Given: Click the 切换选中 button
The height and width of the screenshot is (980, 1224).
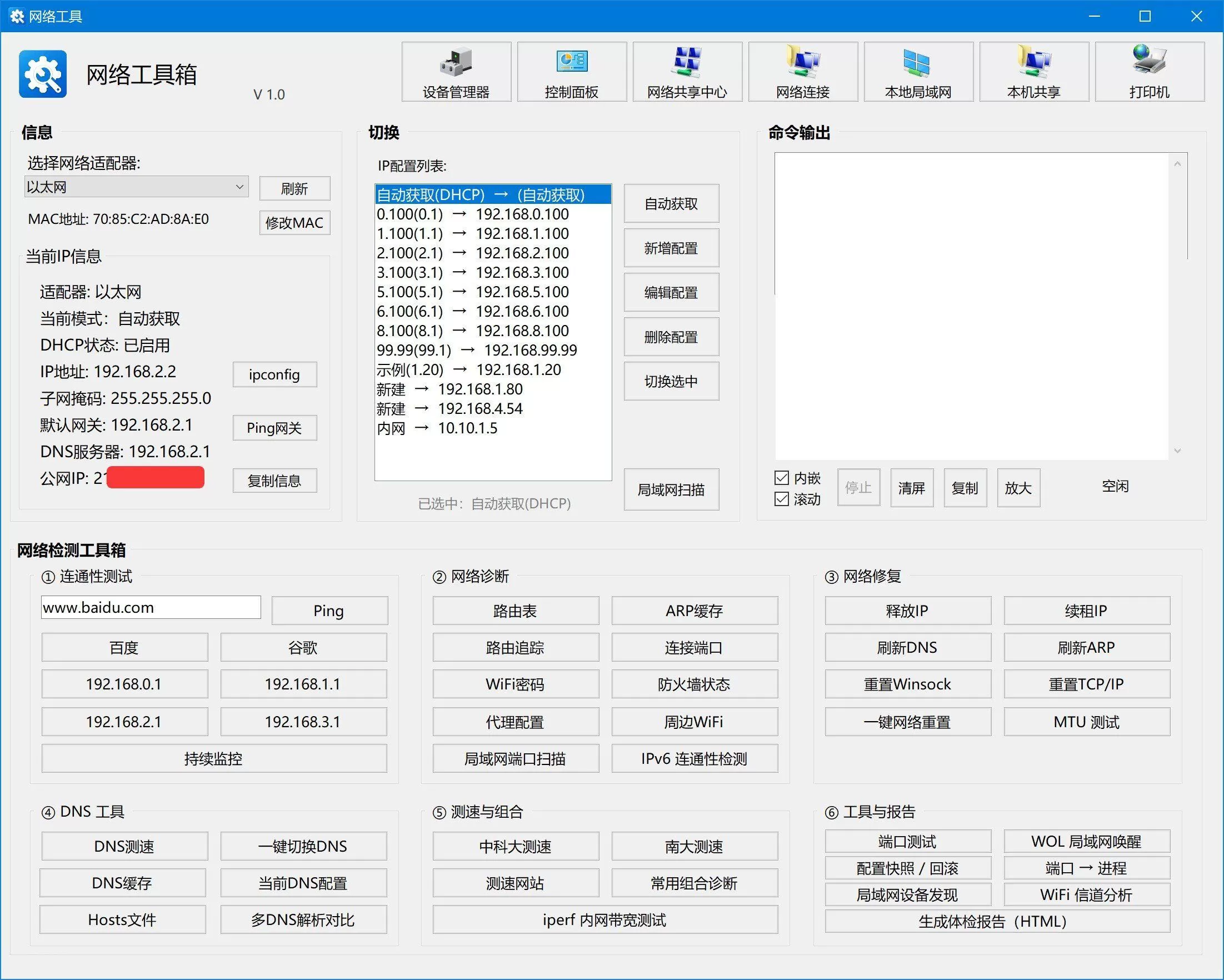Looking at the screenshot, I should click(671, 381).
